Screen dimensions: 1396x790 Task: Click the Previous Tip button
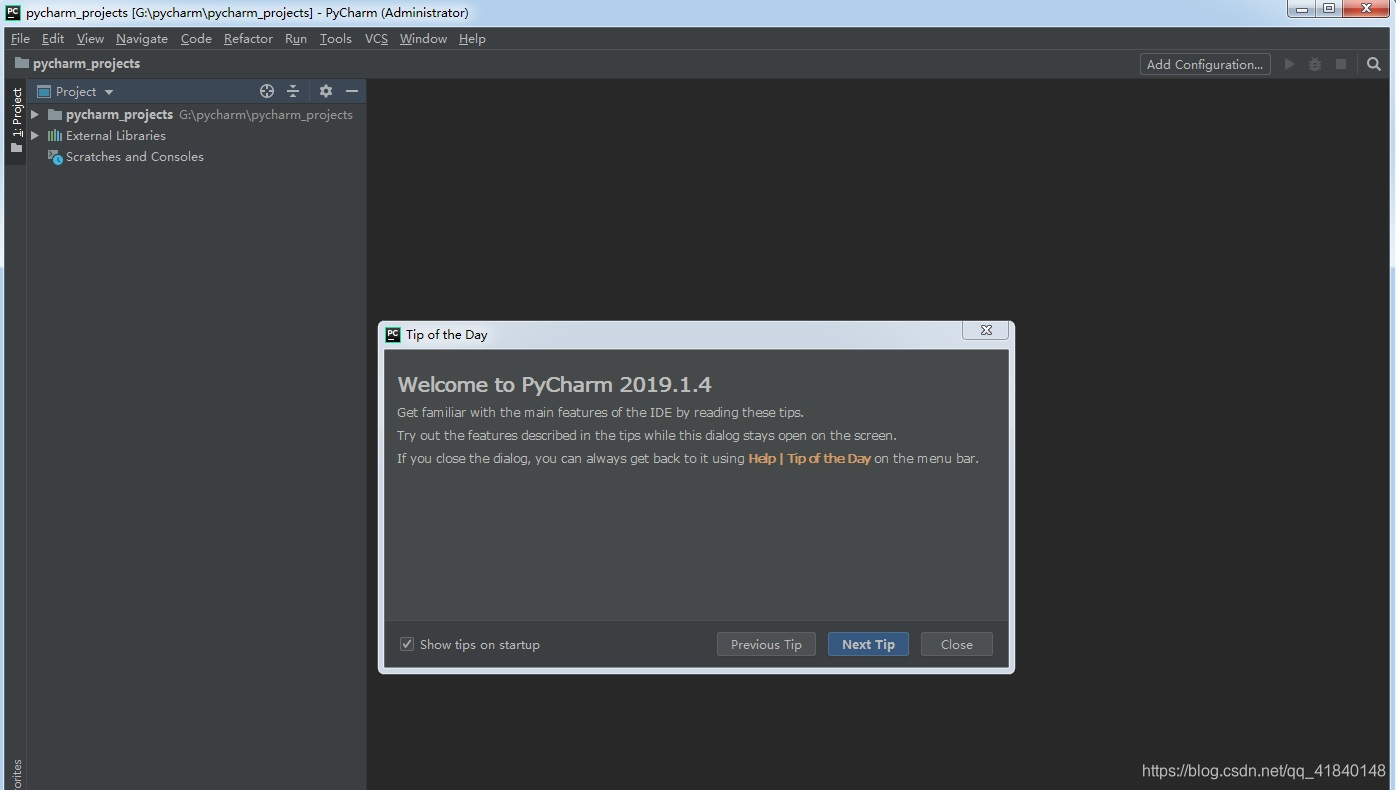(x=766, y=644)
